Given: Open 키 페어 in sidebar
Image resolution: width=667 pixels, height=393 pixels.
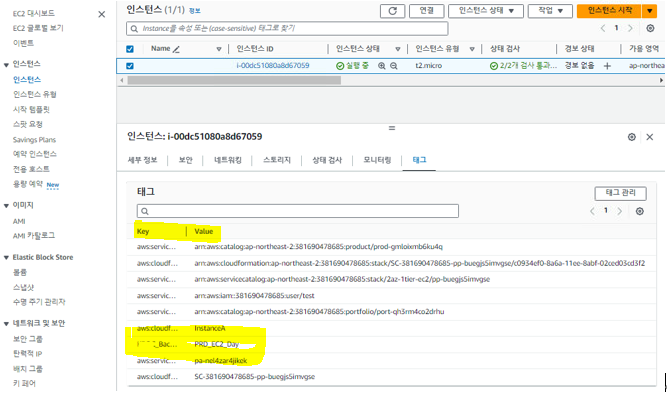Looking at the screenshot, I should (x=24, y=384).
